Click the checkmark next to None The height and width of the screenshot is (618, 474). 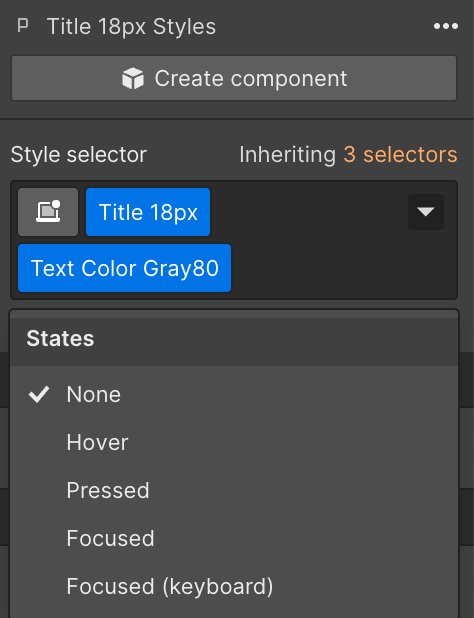click(x=39, y=394)
